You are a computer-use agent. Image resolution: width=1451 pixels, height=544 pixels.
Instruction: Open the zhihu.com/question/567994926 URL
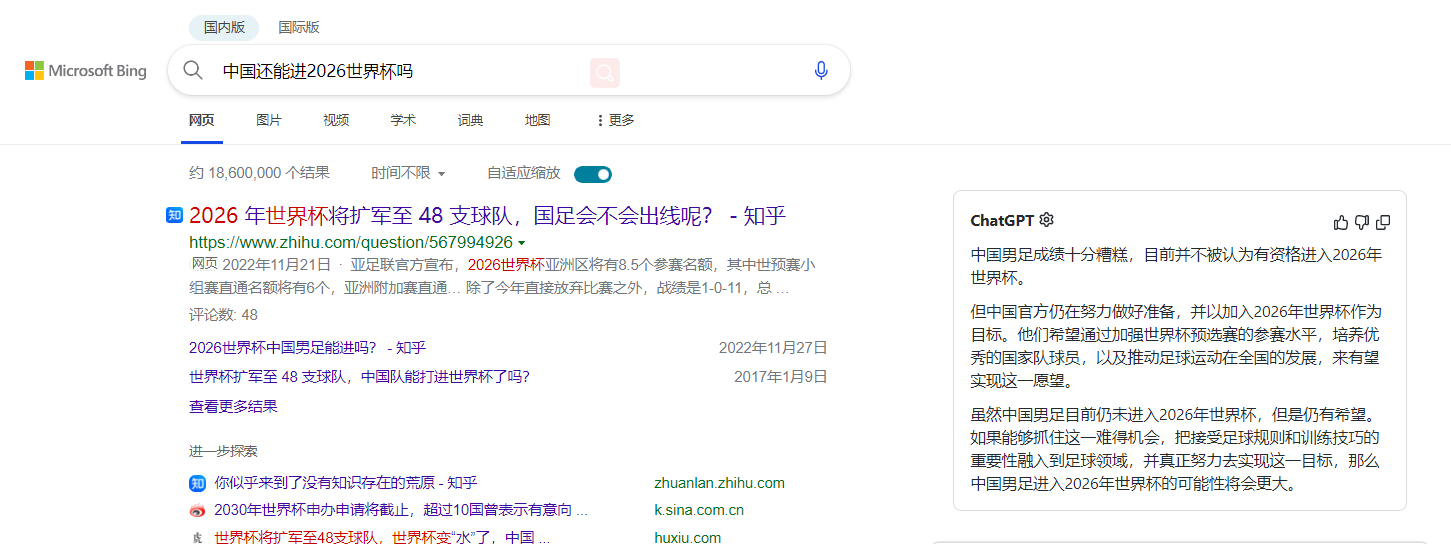pyautogui.click(x=351, y=243)
